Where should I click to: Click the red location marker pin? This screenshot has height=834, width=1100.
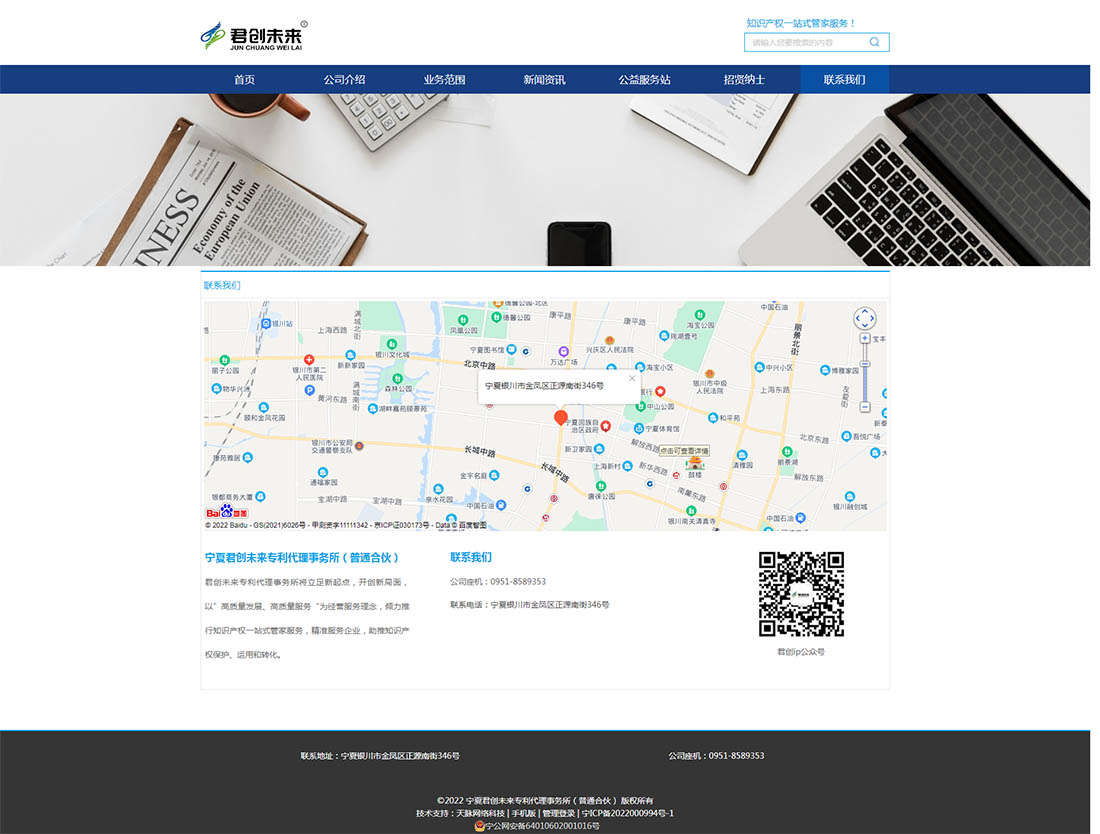click(x=561, y=417)
